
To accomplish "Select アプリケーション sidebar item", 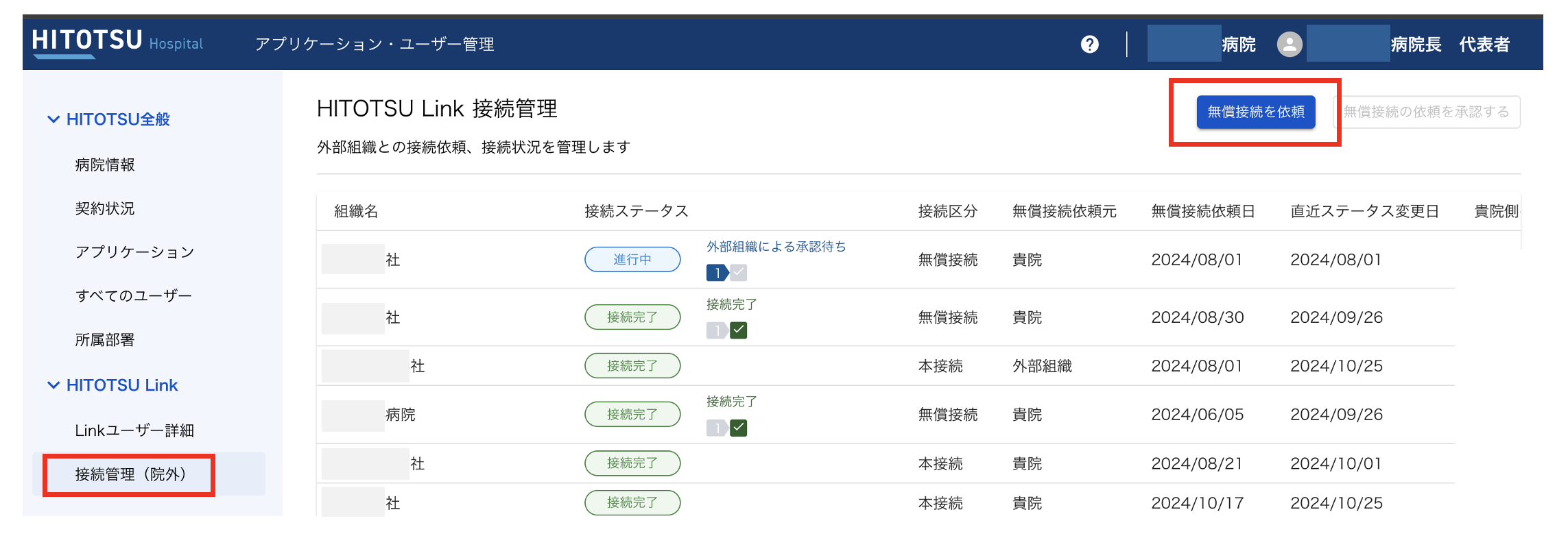I will 135,252.
